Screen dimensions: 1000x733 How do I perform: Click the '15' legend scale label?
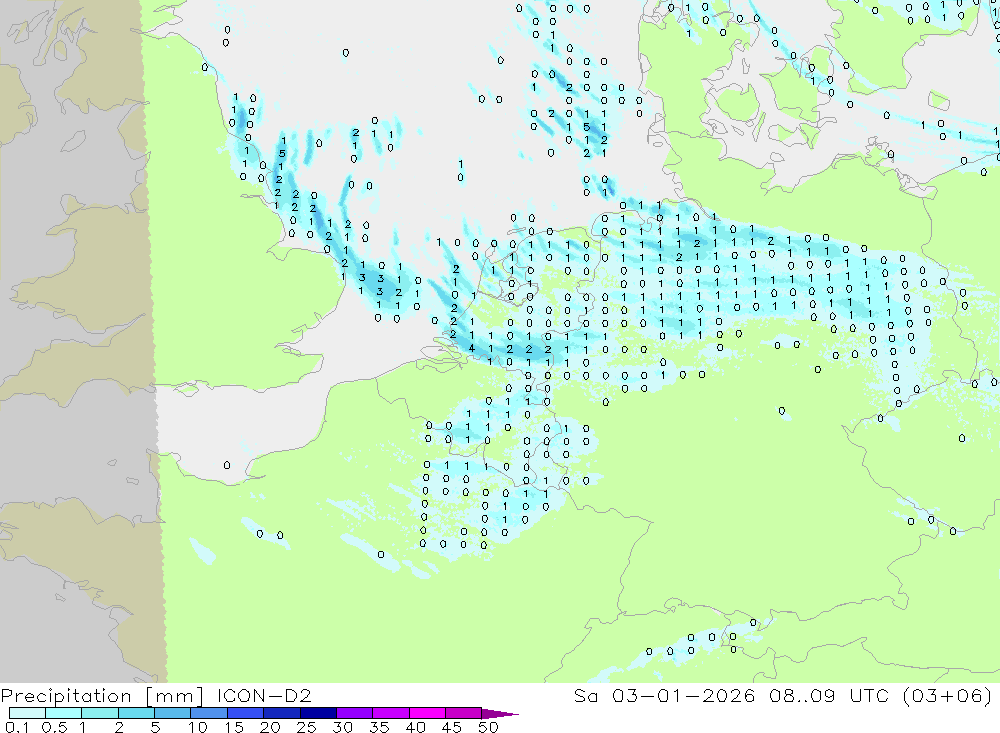click(234, 727)
